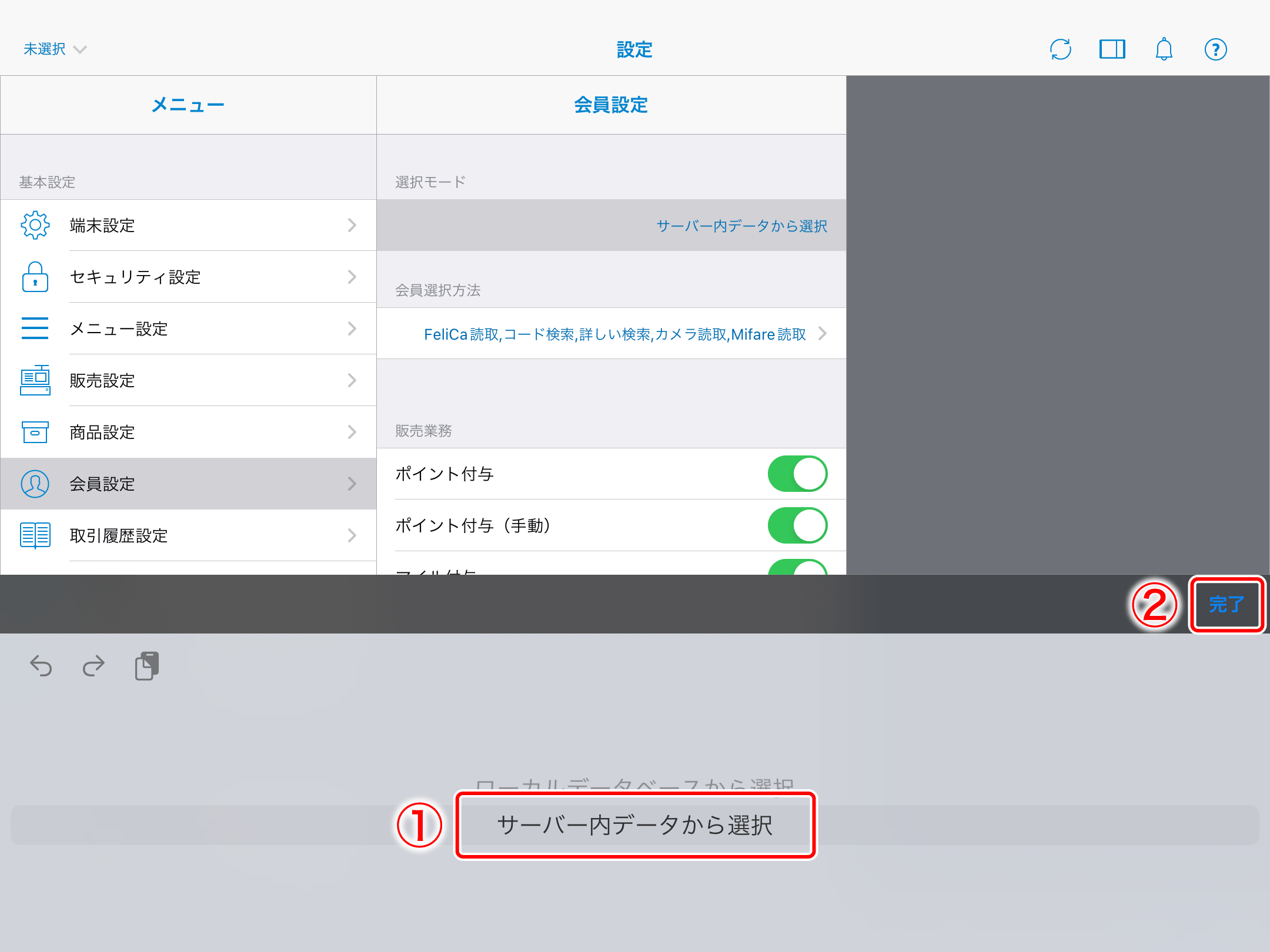Tap the clipboard paste icon
This screenshot has height=952, width=1270.
click(x=147, y=666)
